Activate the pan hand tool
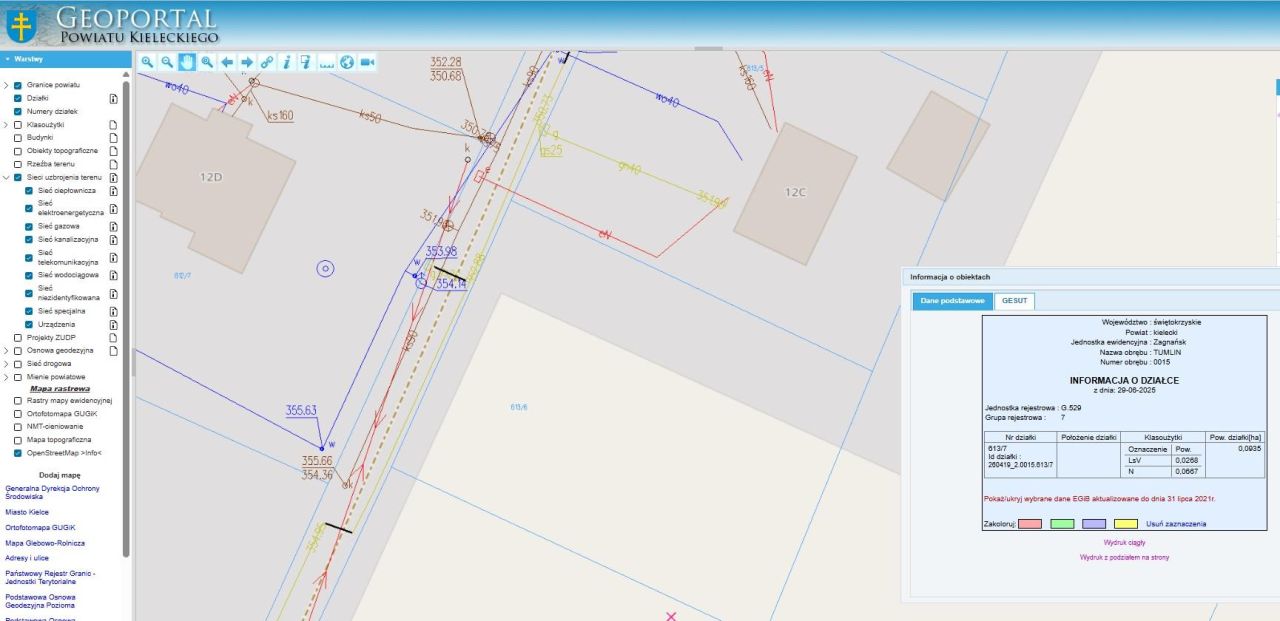1280x621 pixels. tap(187, 62)
